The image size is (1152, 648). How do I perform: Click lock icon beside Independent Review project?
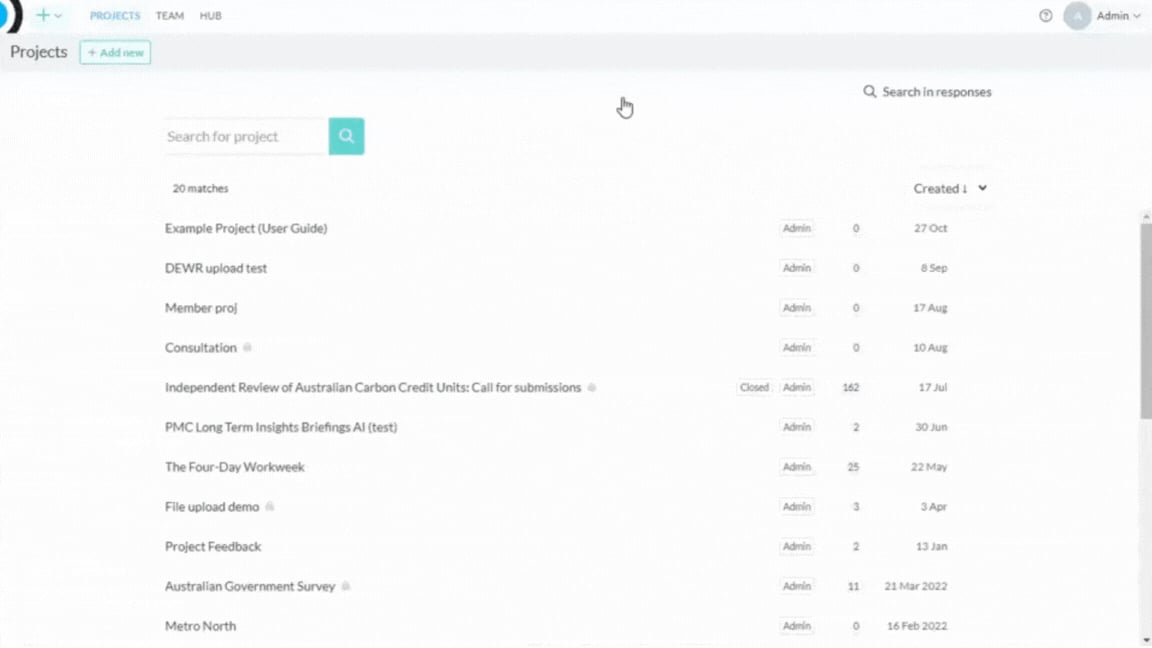[591, 387]
